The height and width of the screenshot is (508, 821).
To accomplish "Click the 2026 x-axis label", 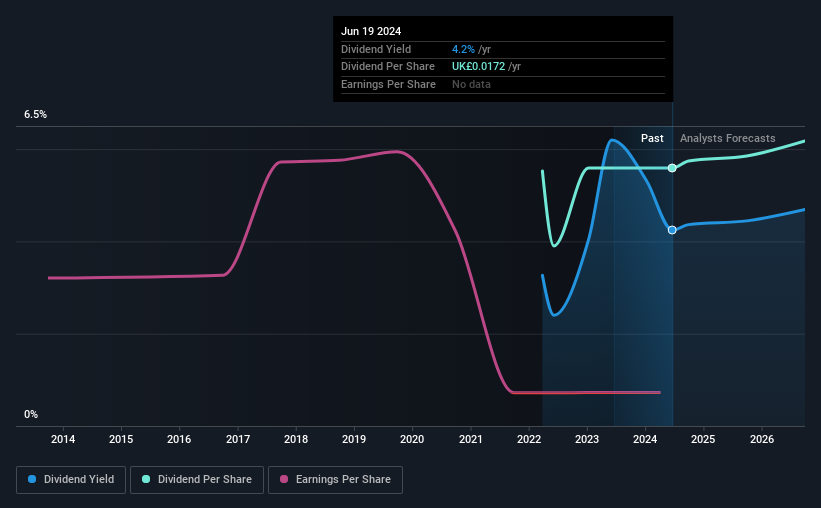I will (762, 439).
